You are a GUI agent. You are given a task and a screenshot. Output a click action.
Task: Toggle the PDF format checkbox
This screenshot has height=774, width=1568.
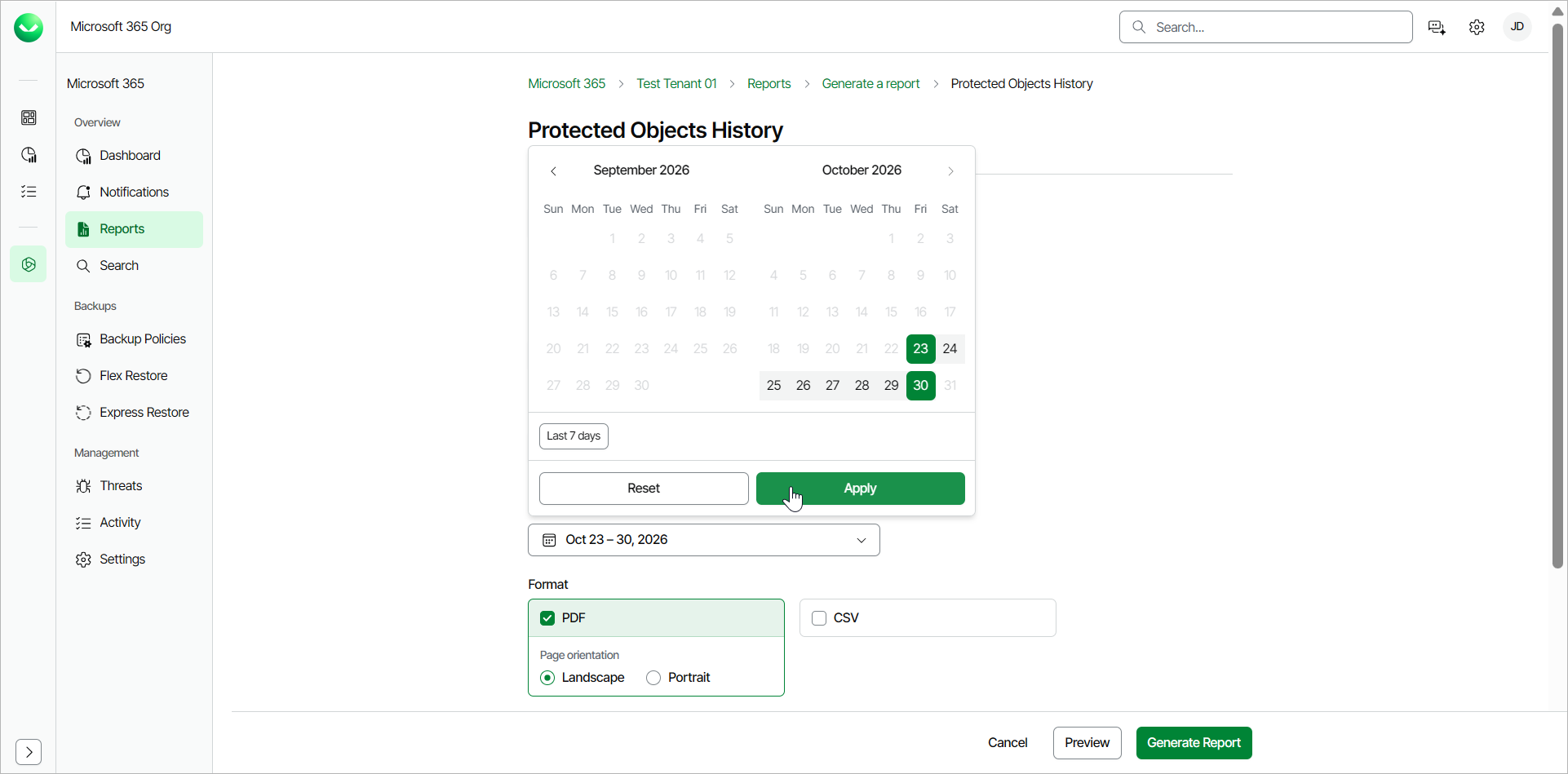(x=547, y=618)
